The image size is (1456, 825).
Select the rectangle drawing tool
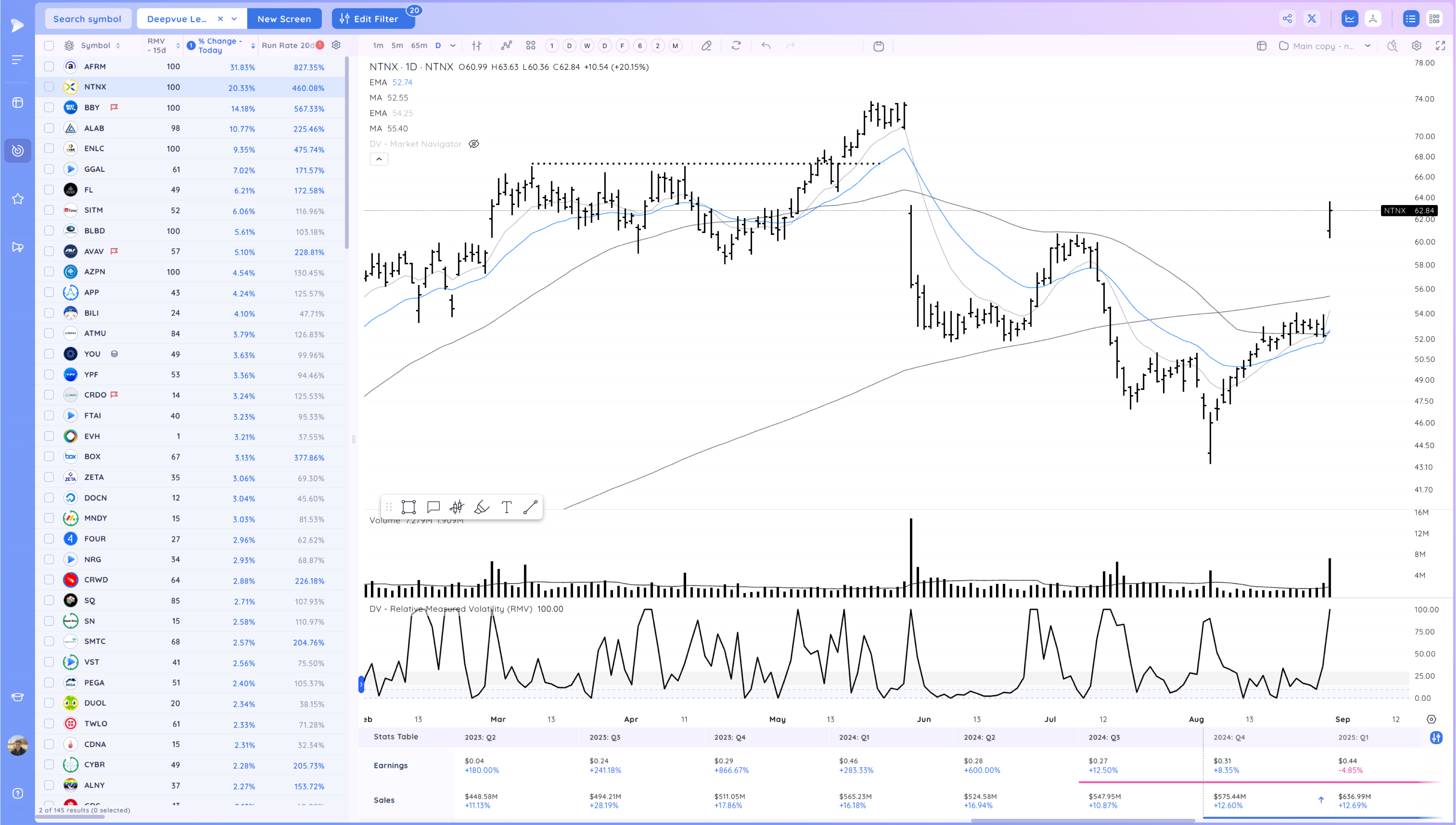point(408,507)
